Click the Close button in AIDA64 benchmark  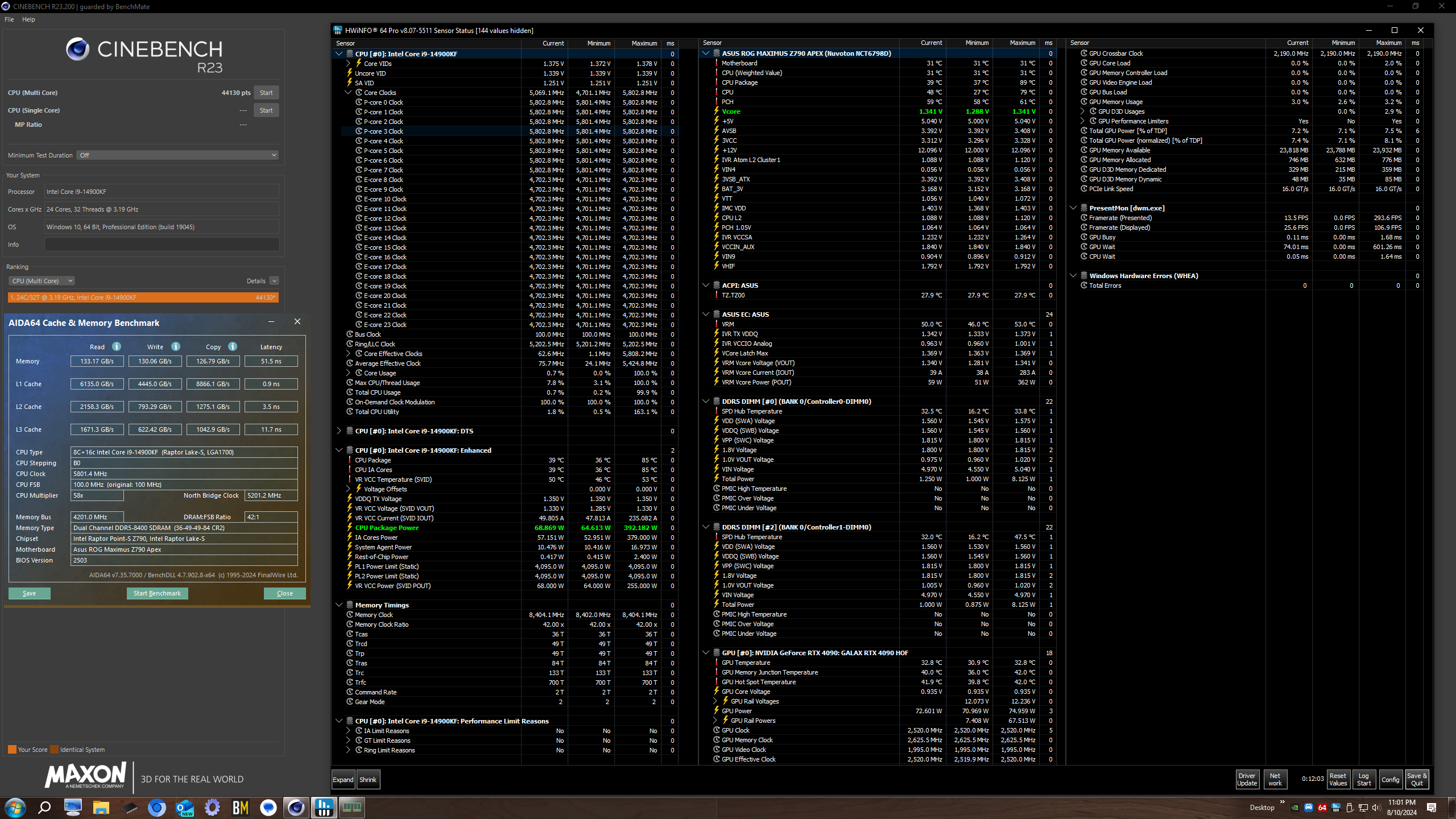(285, 593)
